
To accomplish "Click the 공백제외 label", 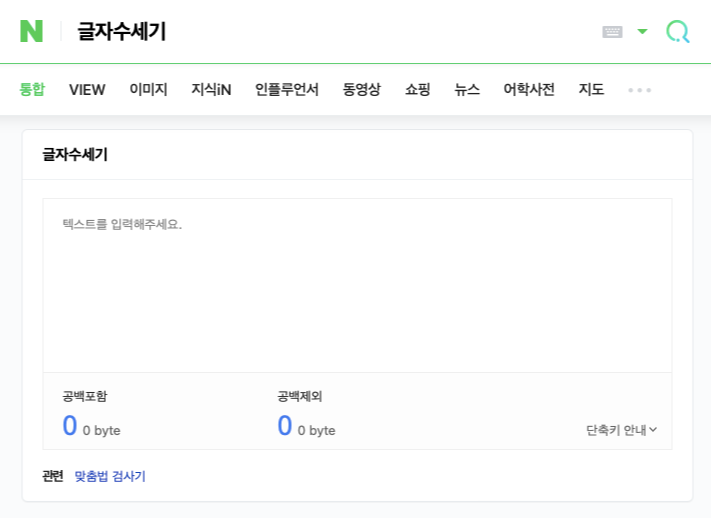I will click(x=300, y=396).
